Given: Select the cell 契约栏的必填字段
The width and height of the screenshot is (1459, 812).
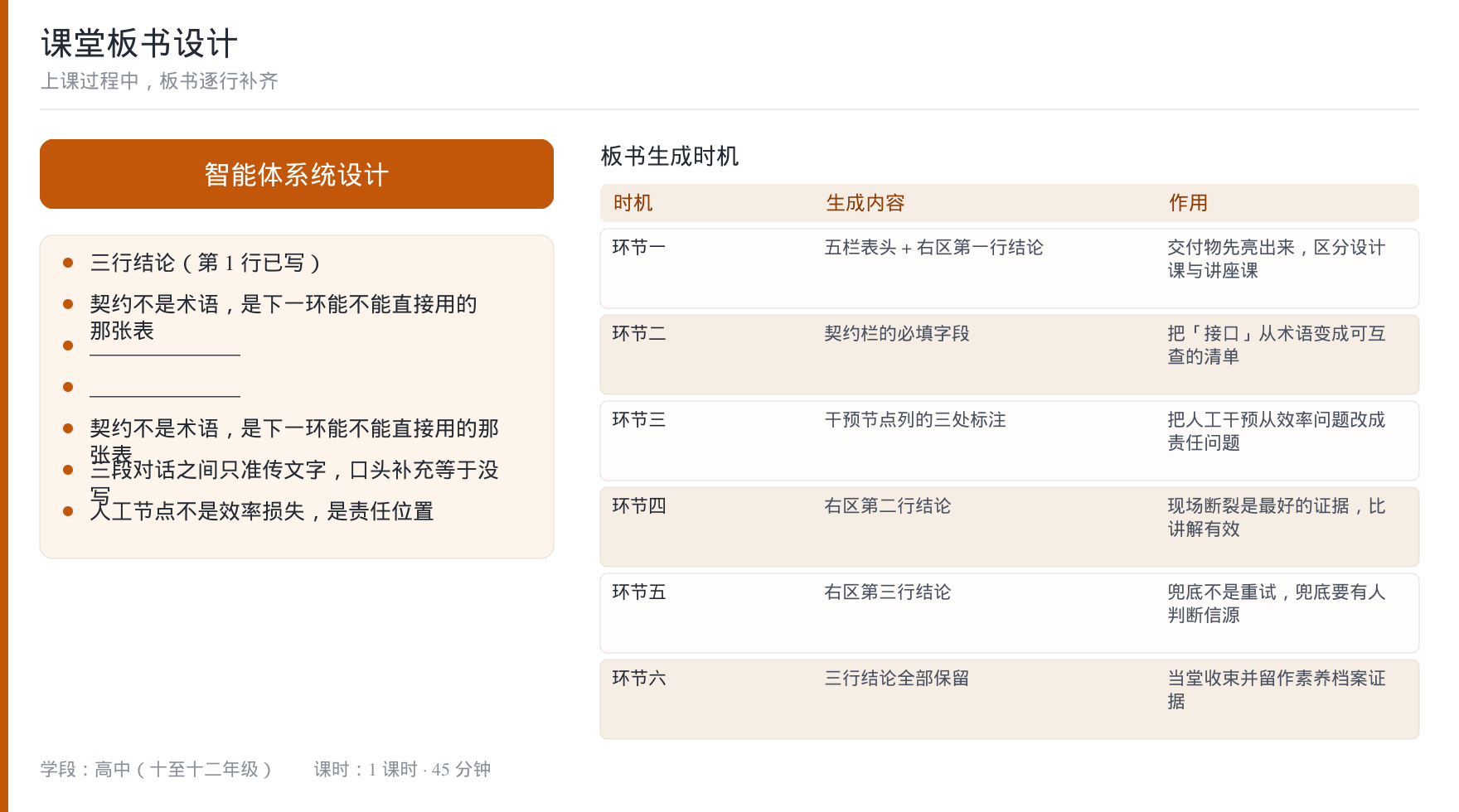Looking at the screenshot, I should (897, 333).
